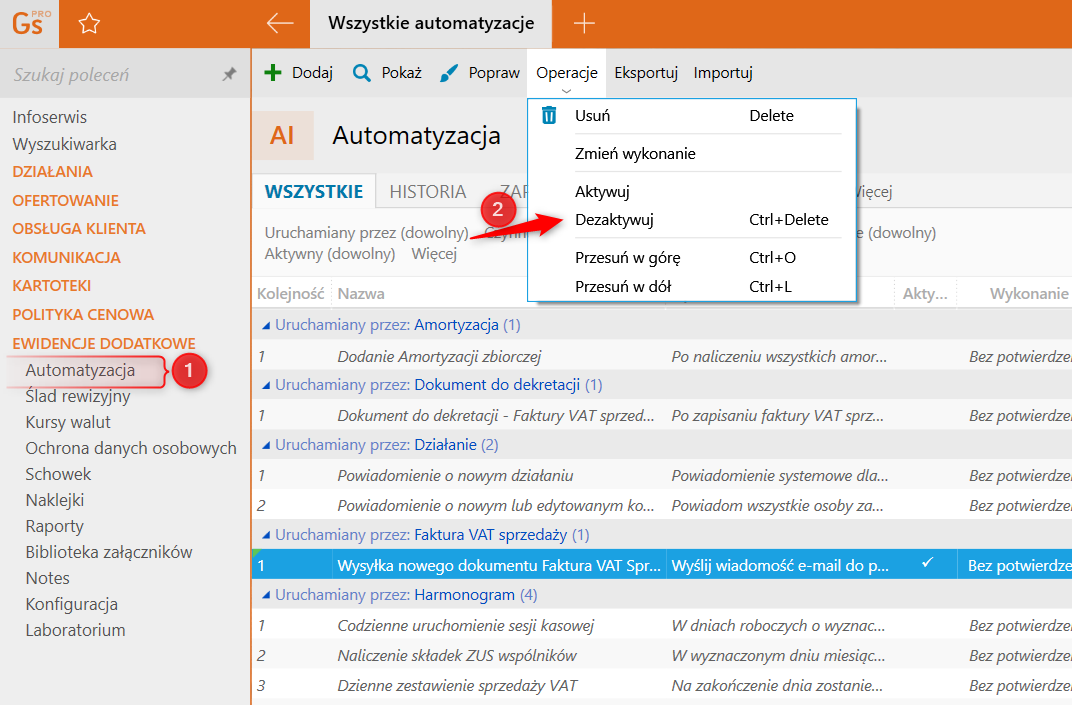
Task: Expand OBSŁUGA KLIENTA sidebar section
Action: pos(79,228)
